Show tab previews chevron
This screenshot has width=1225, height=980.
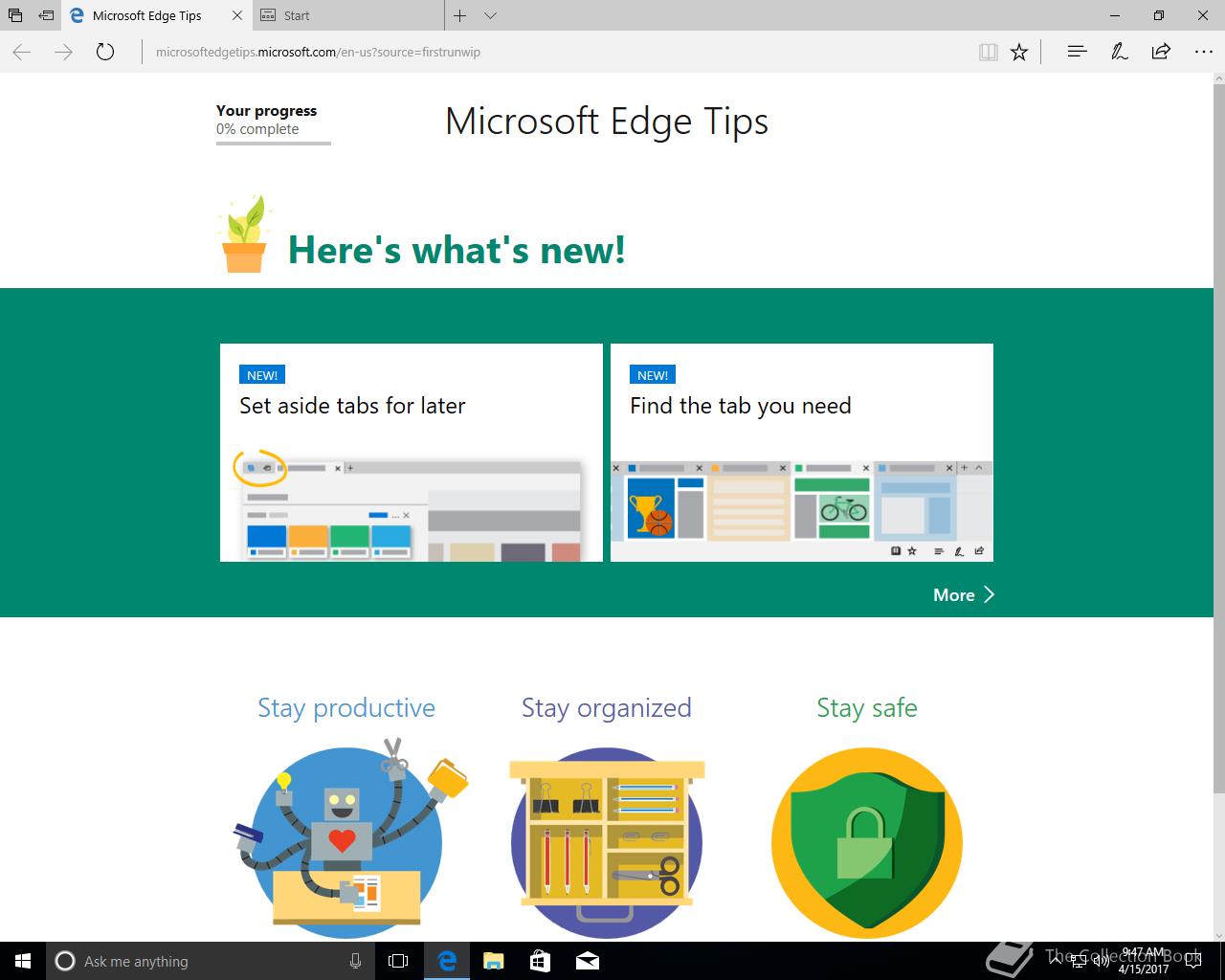491,15
